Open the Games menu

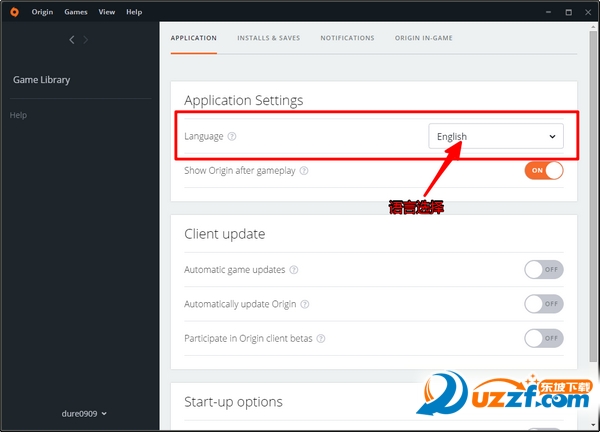[x=76, y=12]
